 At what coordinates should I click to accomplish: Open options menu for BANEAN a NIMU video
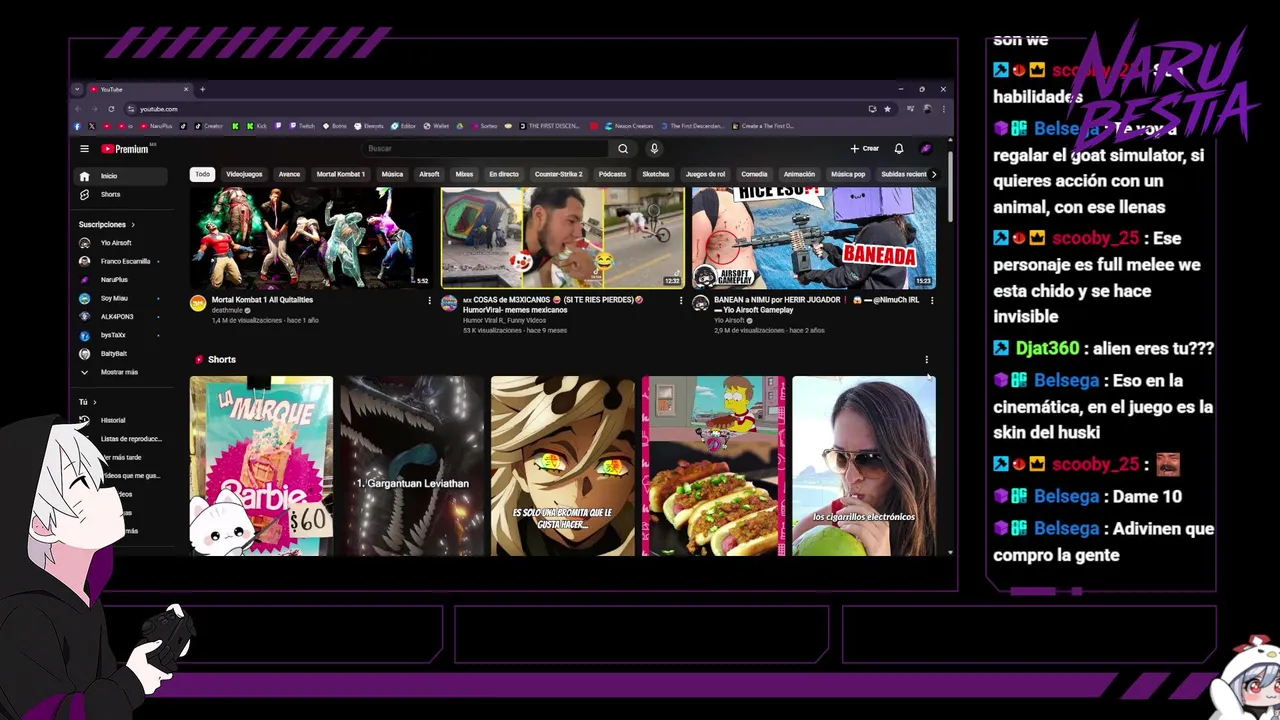coord(932,300)
